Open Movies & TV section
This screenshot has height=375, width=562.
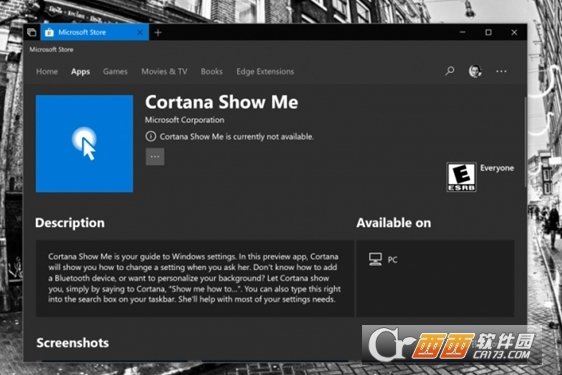pos(164,71)
